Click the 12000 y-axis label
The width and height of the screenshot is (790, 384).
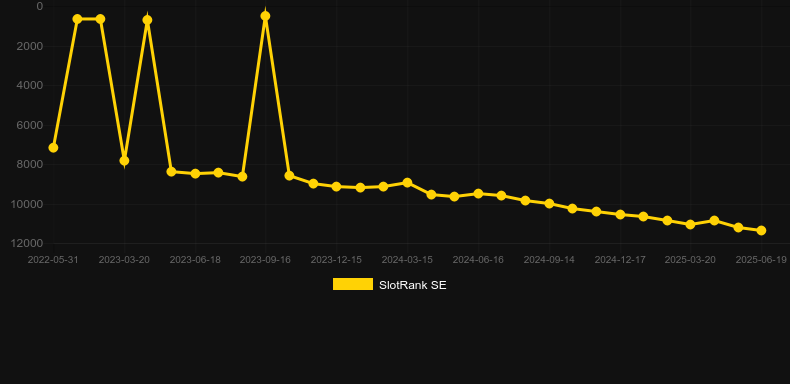point(28,243)
